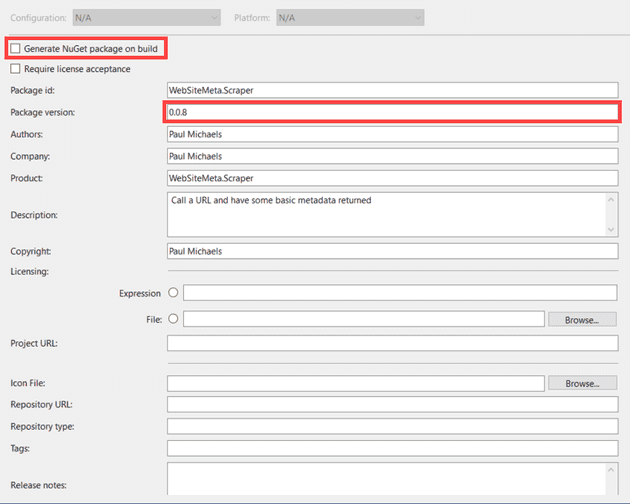The image size is (630, 504).
Task: Focus the Repository type field
Action: (x=393, y=426)
